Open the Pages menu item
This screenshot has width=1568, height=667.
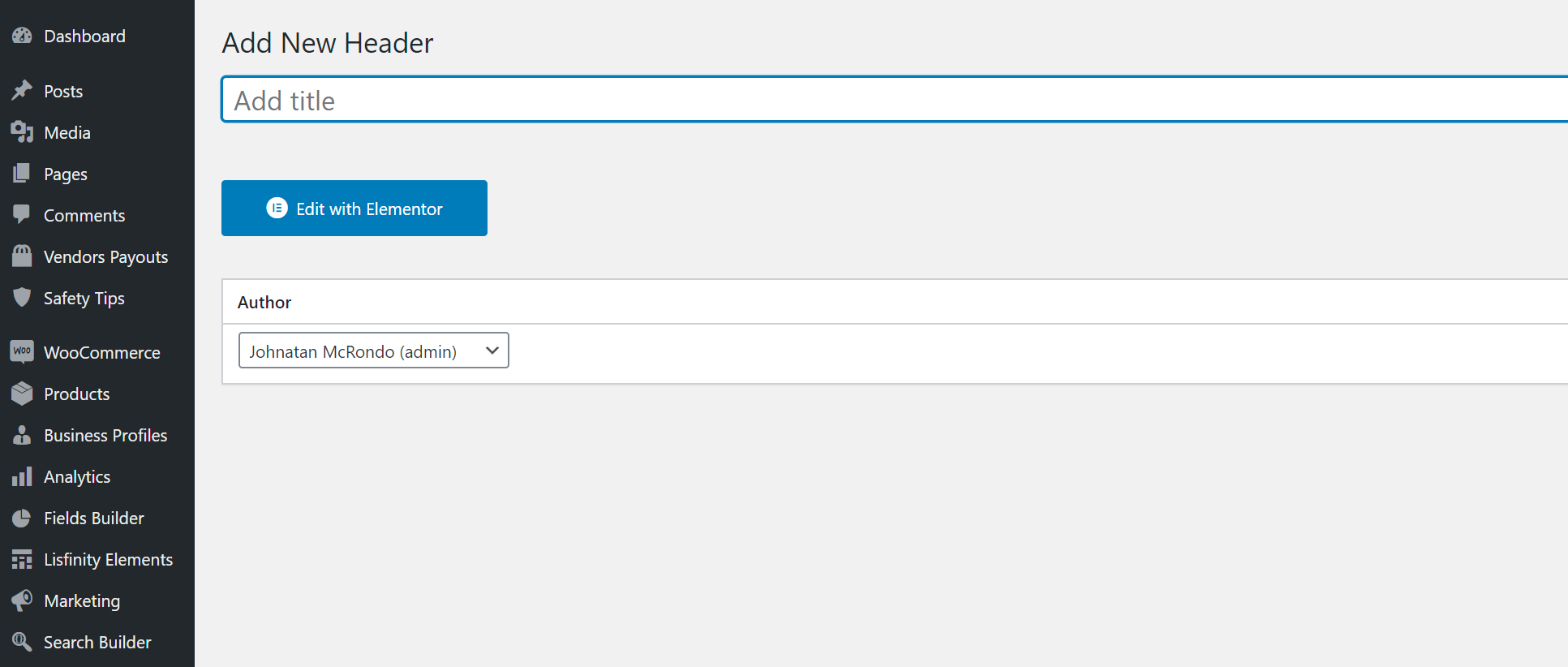click(x=66, y=174)
